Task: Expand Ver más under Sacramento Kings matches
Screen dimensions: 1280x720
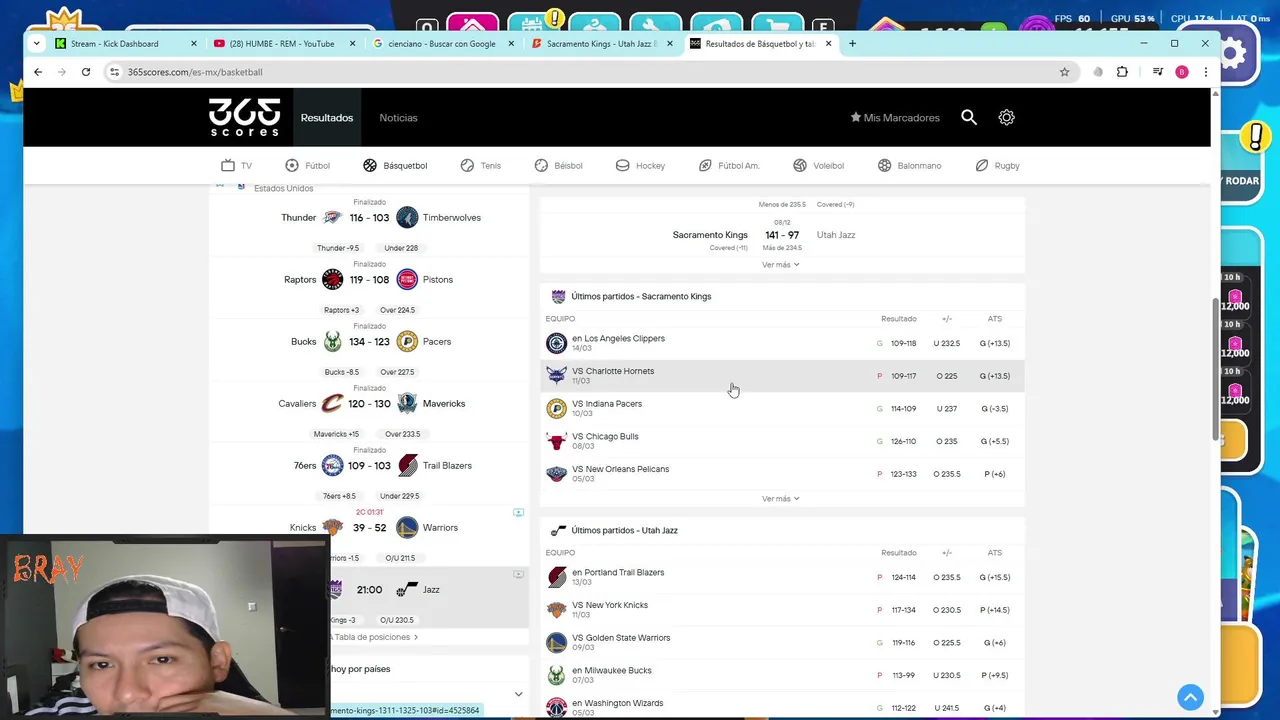Action: pos(780,498)
